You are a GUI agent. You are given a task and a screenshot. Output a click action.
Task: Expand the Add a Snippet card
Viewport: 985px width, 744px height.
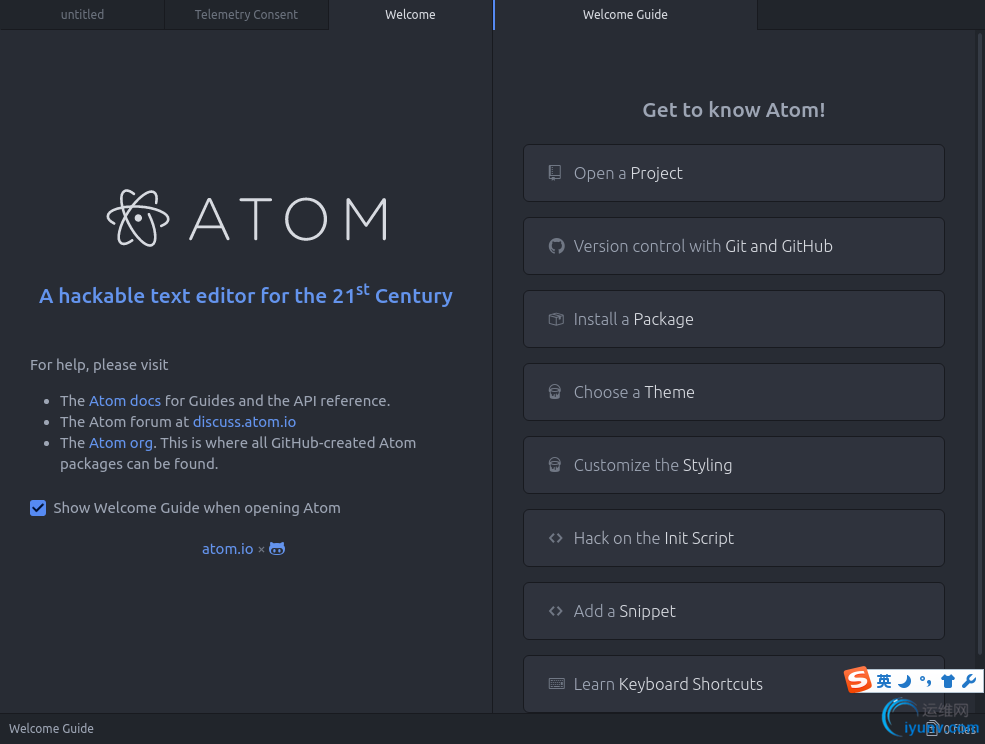pos(734,611)
